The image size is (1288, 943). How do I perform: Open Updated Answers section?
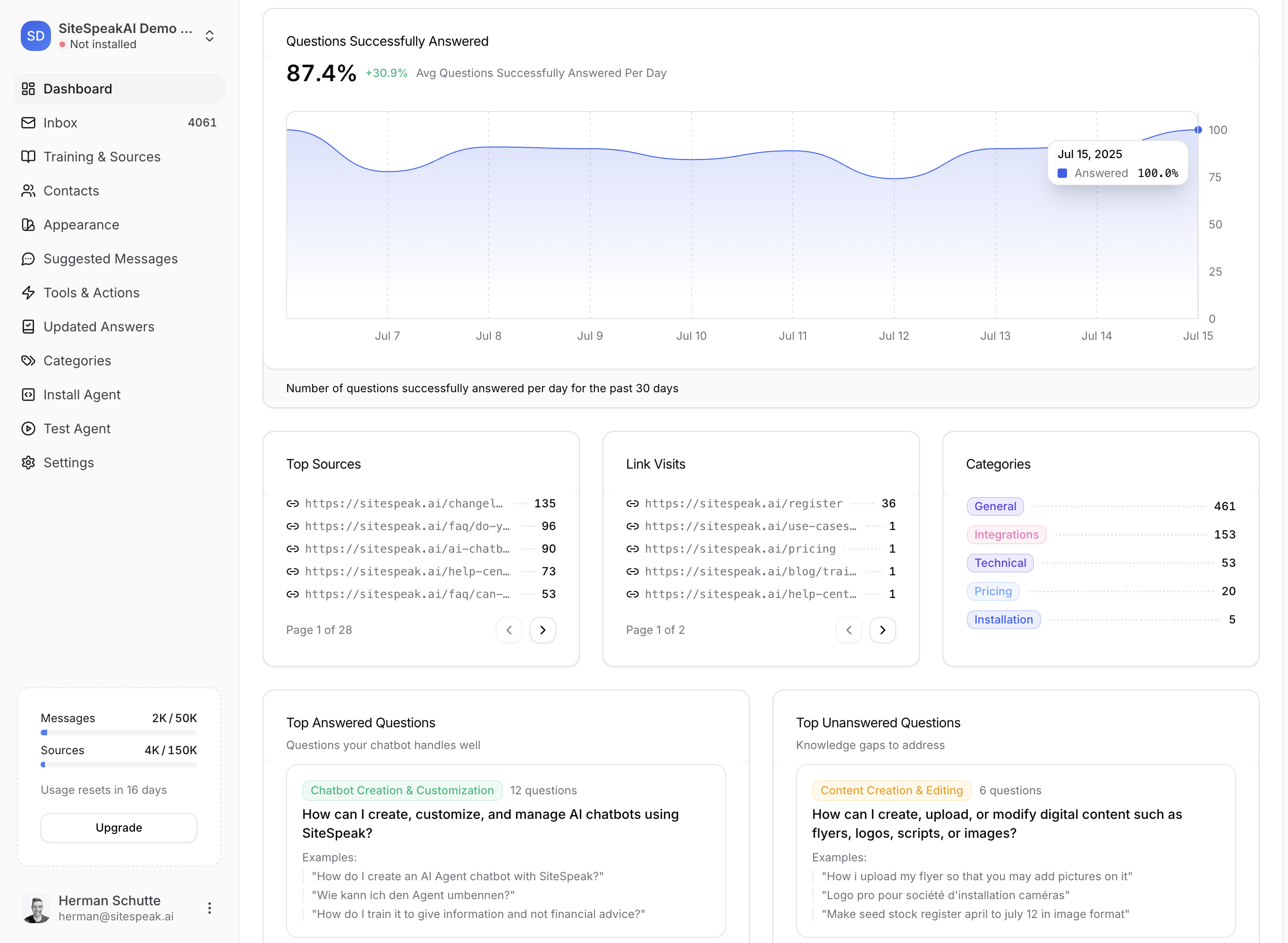pos(98,327)
